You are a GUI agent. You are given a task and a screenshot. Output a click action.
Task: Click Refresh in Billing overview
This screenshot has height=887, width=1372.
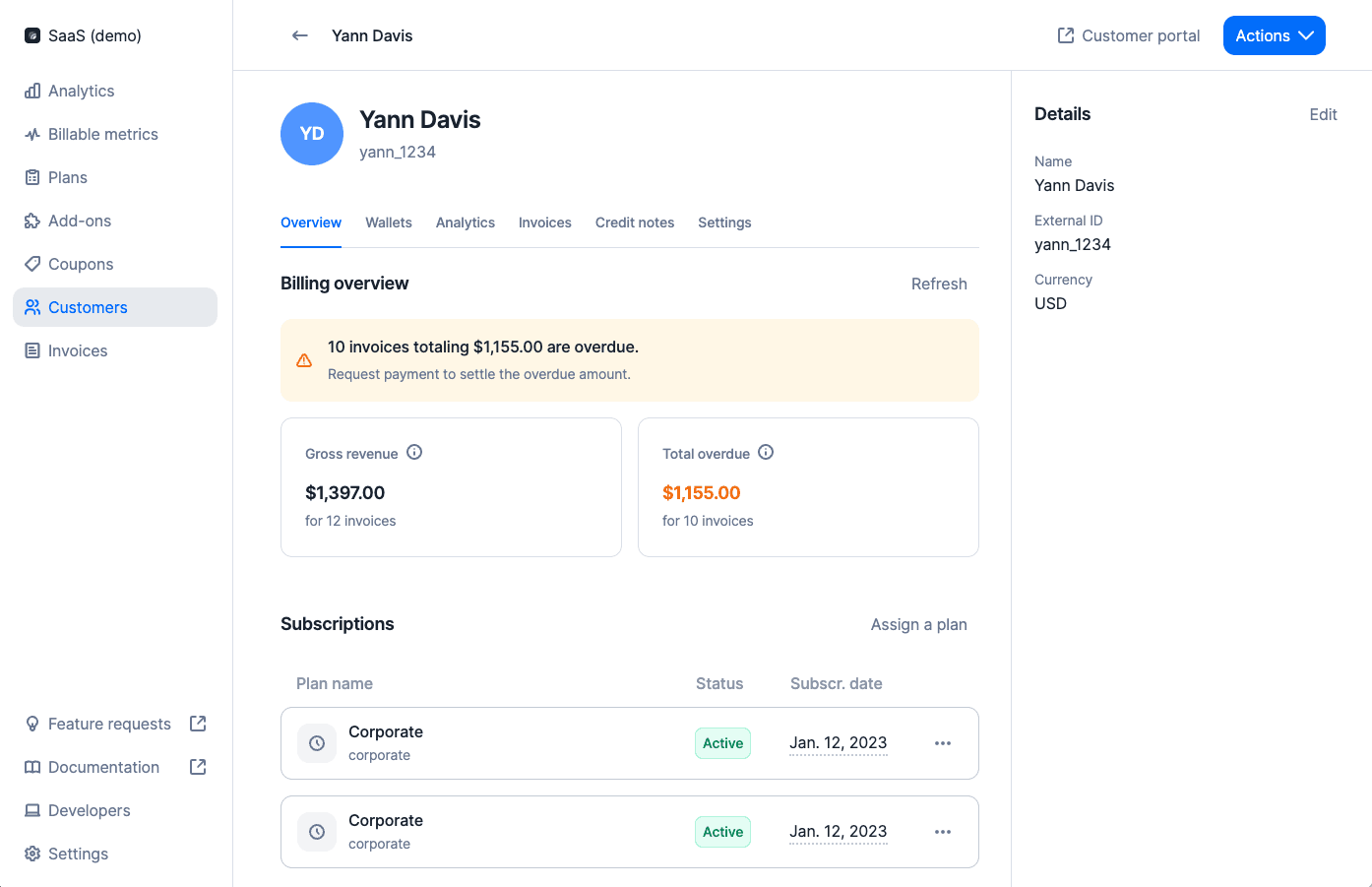click(938, 284)
